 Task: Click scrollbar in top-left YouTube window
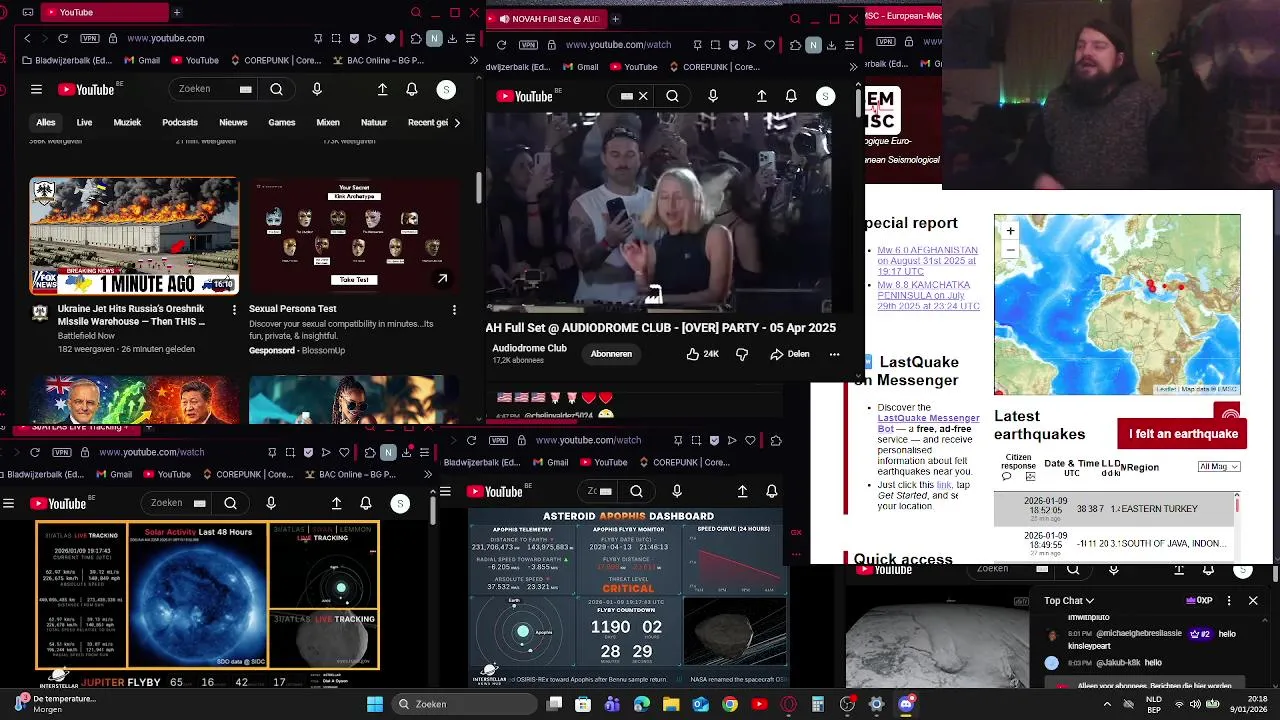[478, 186]
